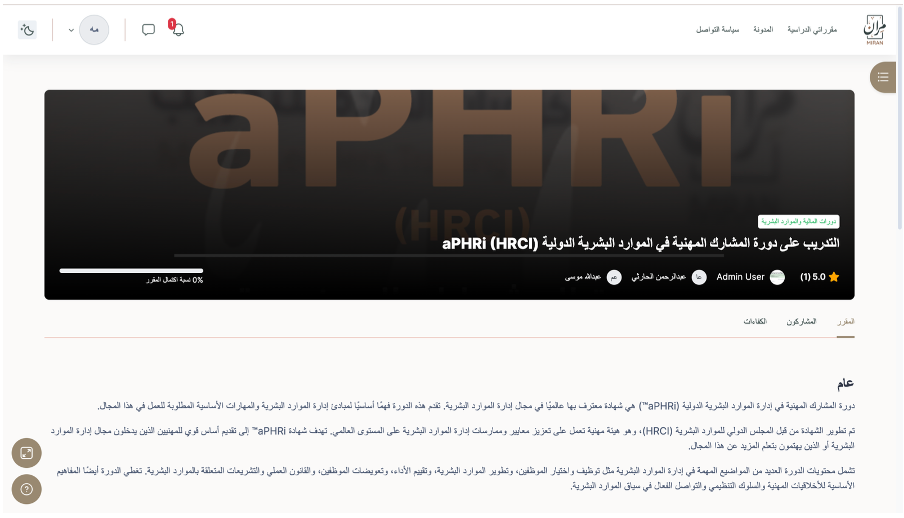Toggle dark mode with the moon icon
Screen dimensions: 904x518
tap(27, 30)
